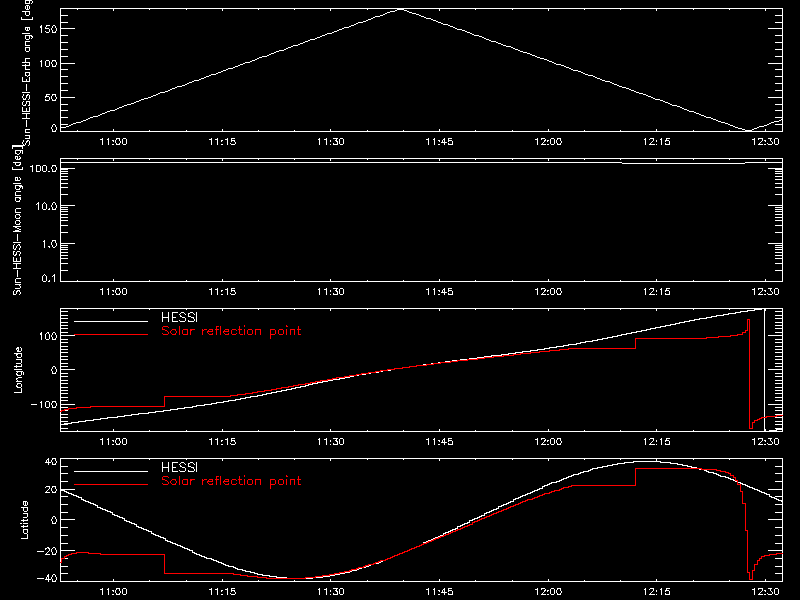The width and height of the screenshot is (800, 600).
Task: Click '11:45' under the Latitude plot
Action: [439, 591]
